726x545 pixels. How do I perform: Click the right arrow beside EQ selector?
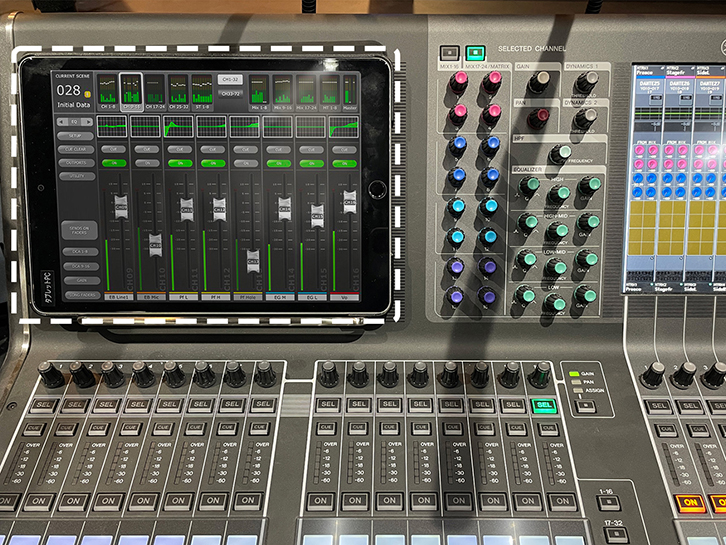coord(91,120)
